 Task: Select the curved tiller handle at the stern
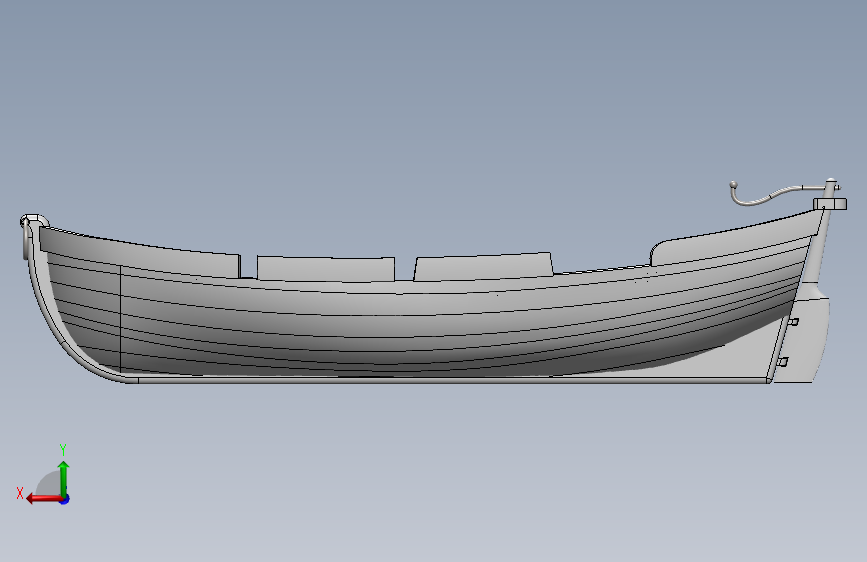tap(777, 194)
